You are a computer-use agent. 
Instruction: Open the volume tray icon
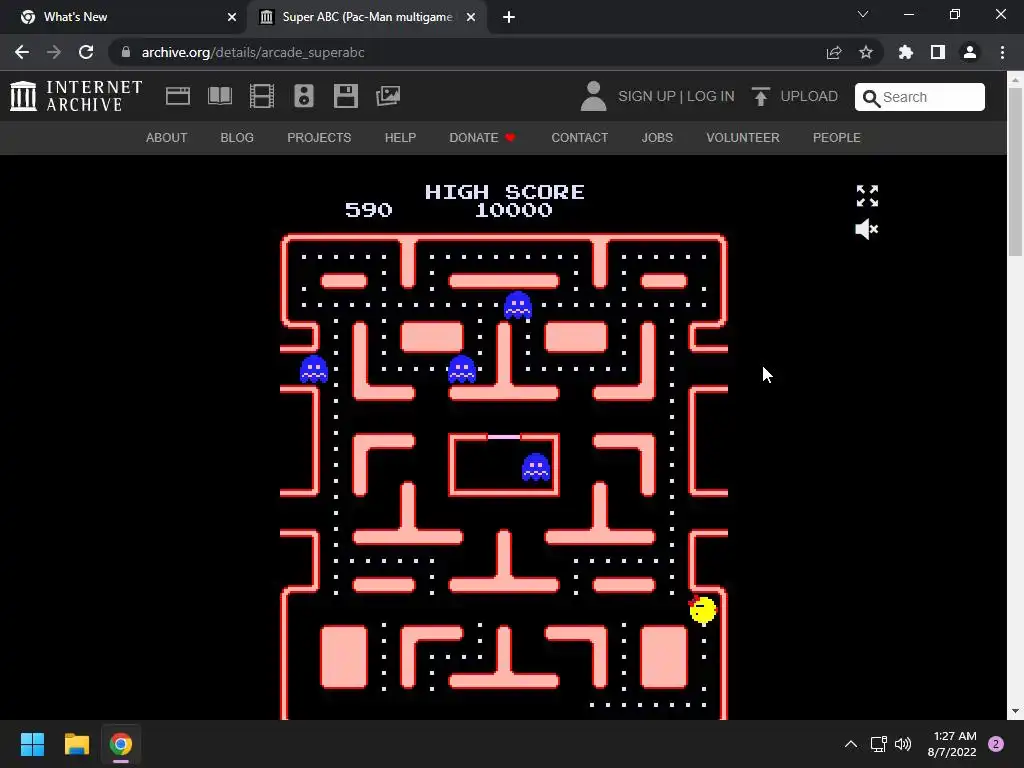click(x=903, y=744)
